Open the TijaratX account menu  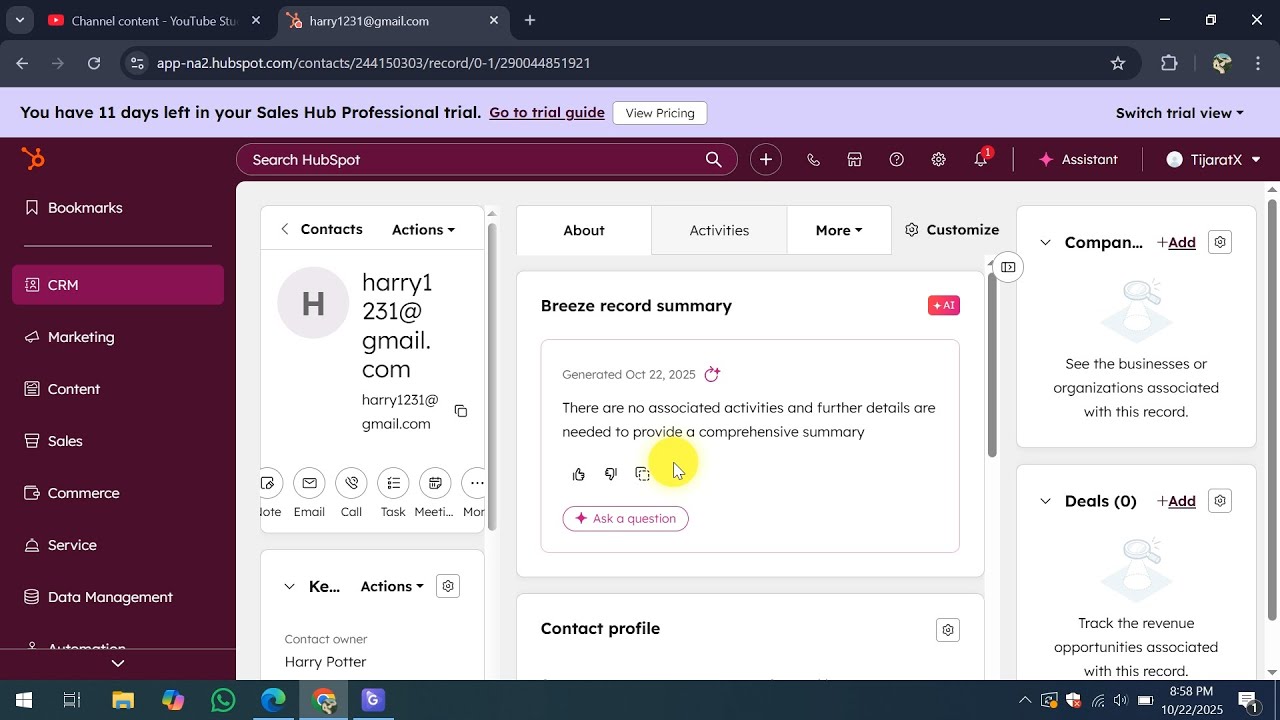point(1213,160)
